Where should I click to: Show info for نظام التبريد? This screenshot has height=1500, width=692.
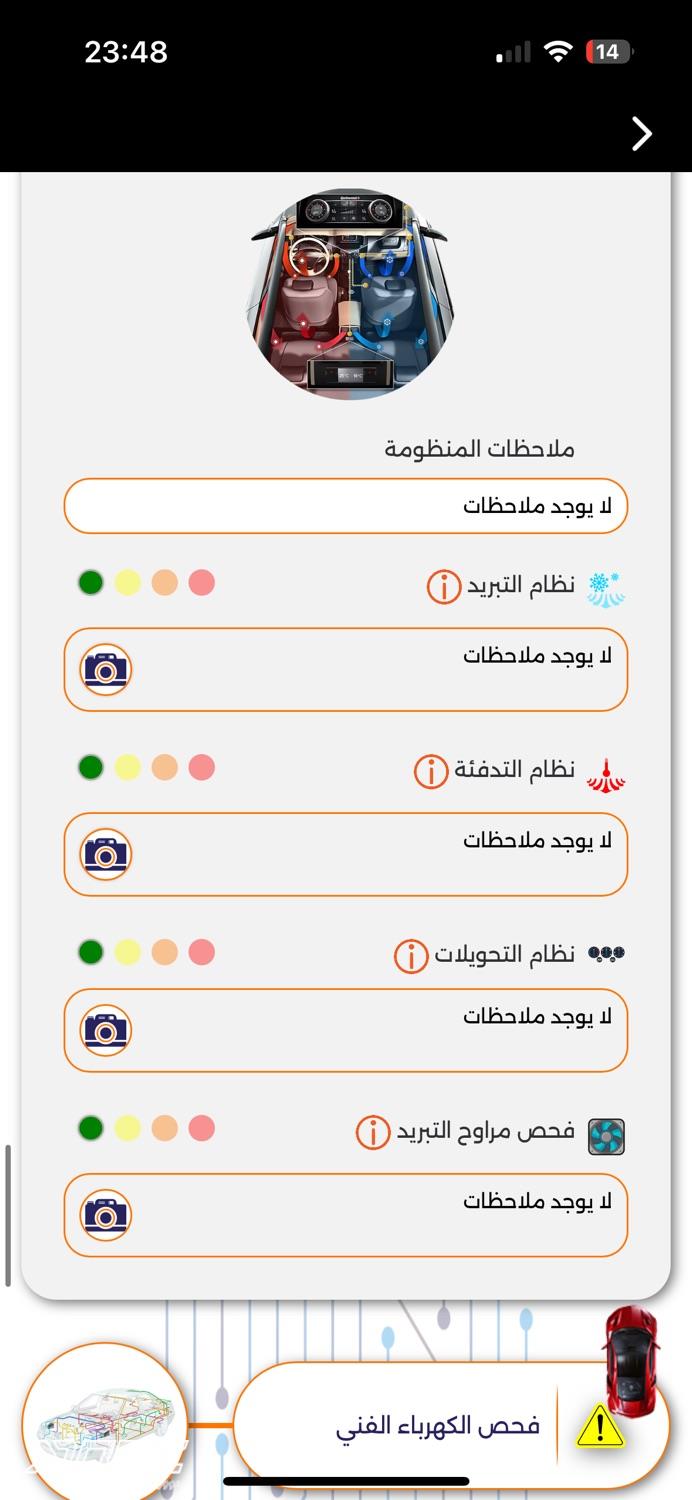click(444, 586)
